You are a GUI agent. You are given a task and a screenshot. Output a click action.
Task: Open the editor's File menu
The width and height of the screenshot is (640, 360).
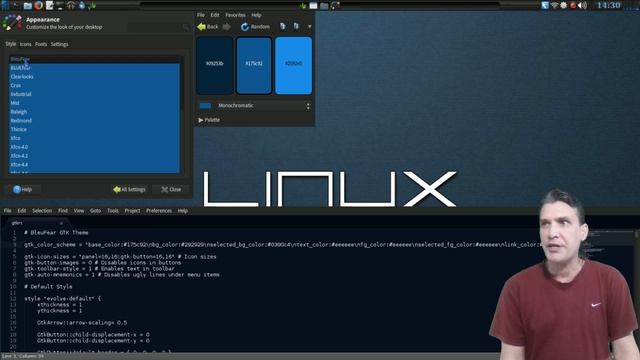7,211
